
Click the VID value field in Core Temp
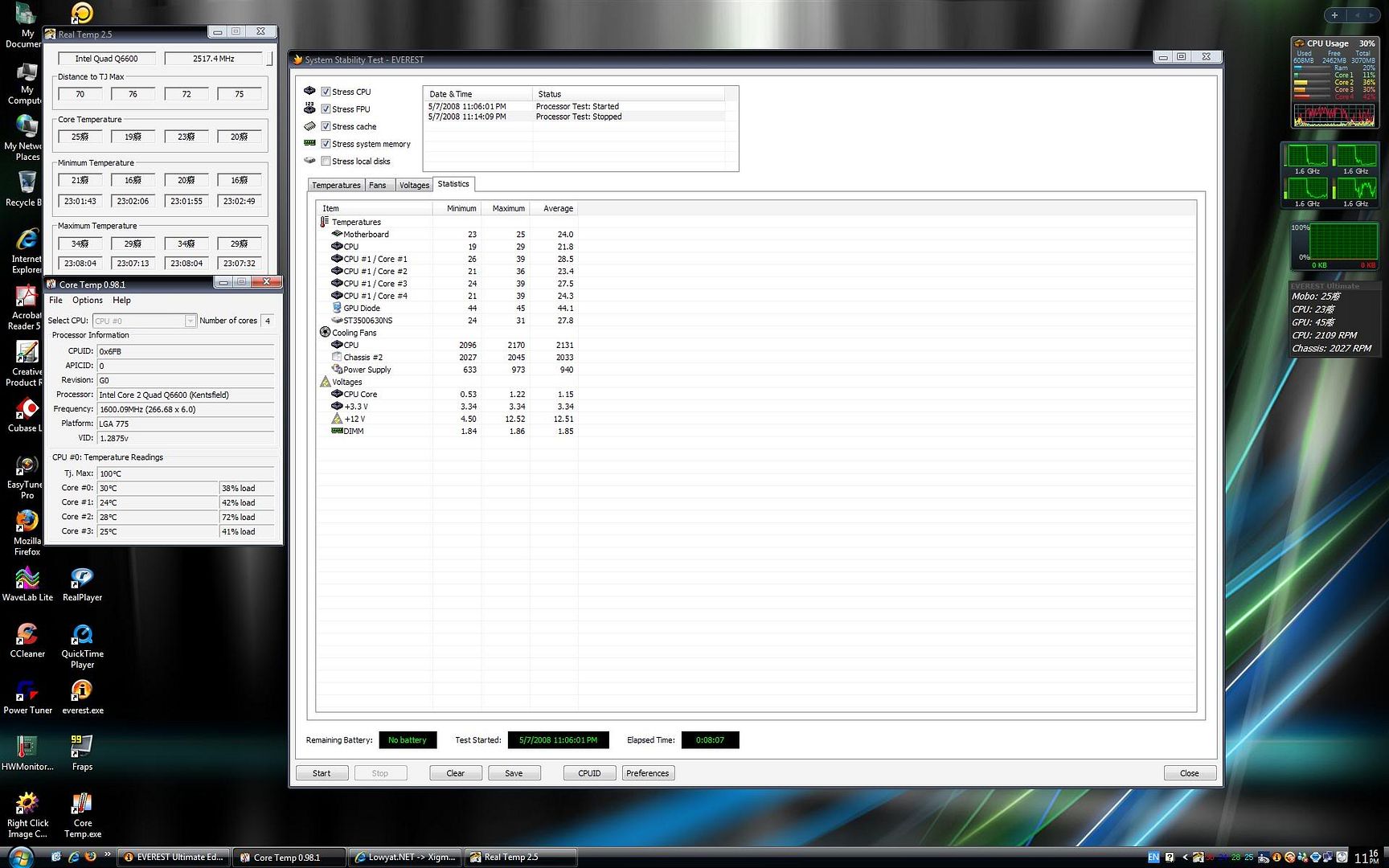coord(185,439)
